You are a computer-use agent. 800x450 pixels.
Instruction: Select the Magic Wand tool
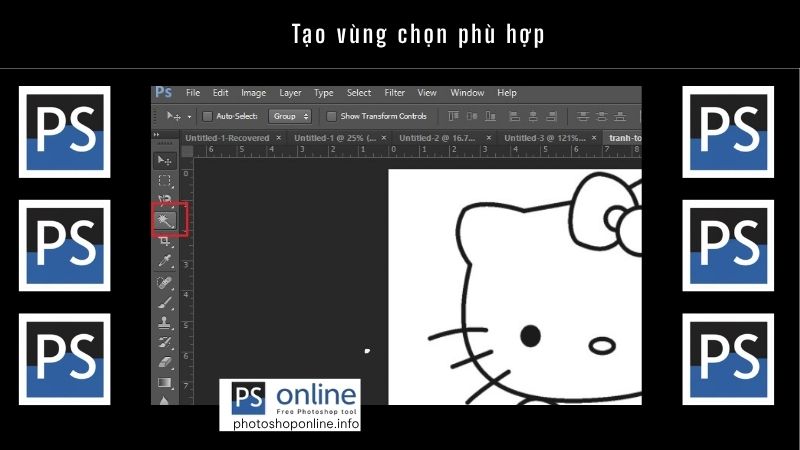(165, 221)
